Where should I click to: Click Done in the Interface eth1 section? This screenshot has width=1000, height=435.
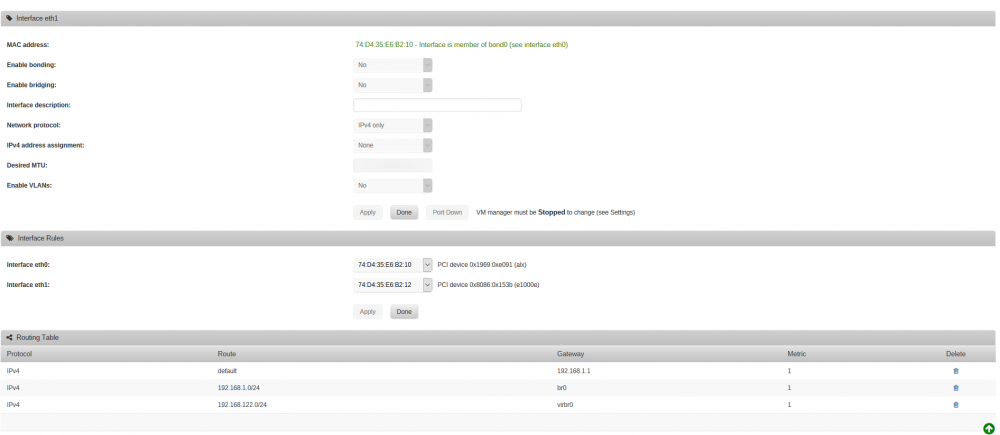pos(404,212)
